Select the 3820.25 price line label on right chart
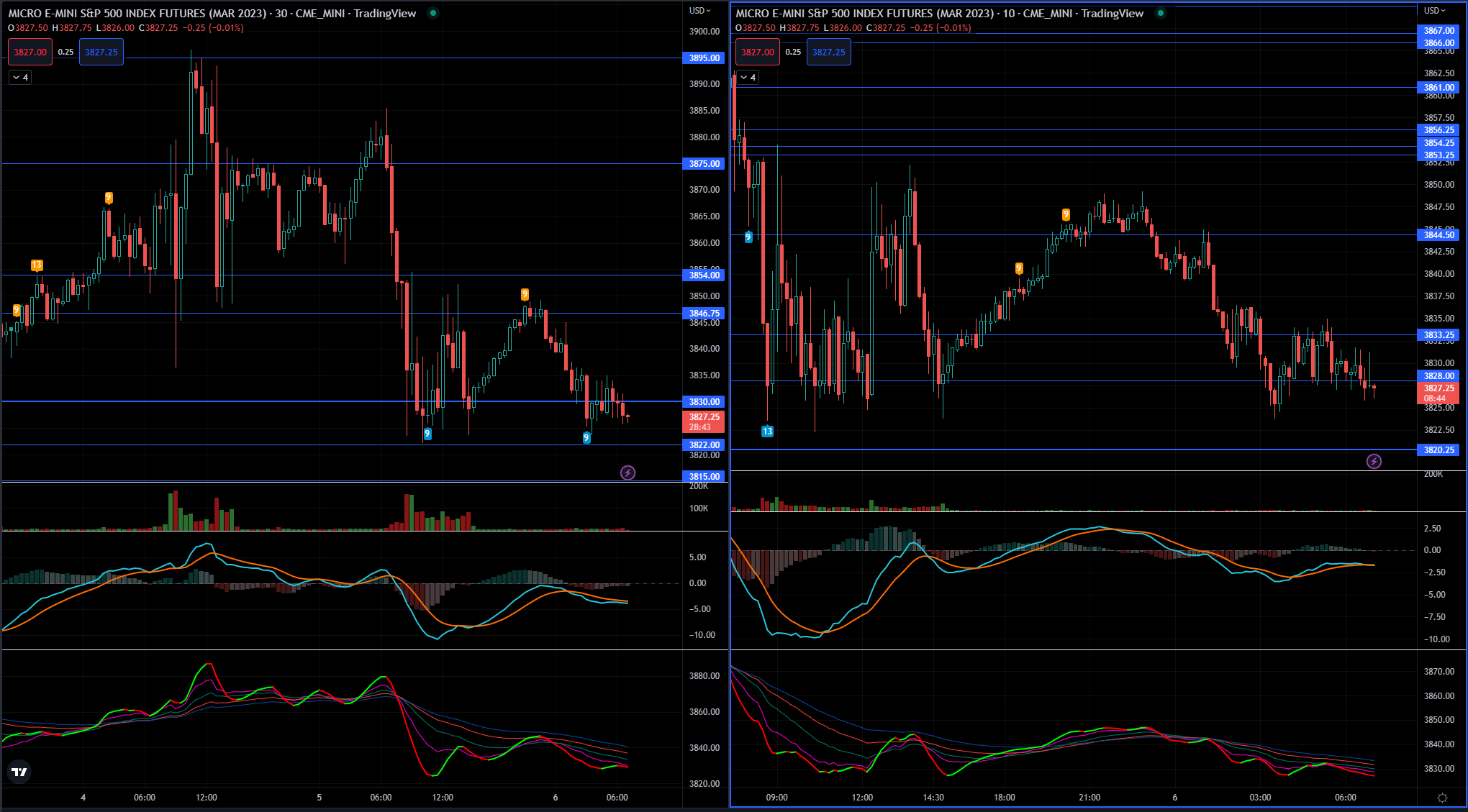This screenshot has width=1468, height=812. 1438,450
